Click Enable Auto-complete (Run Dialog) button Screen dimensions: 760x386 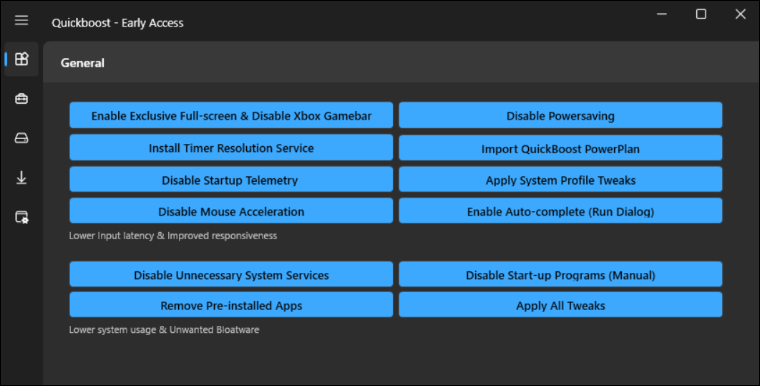coord(560,211)
